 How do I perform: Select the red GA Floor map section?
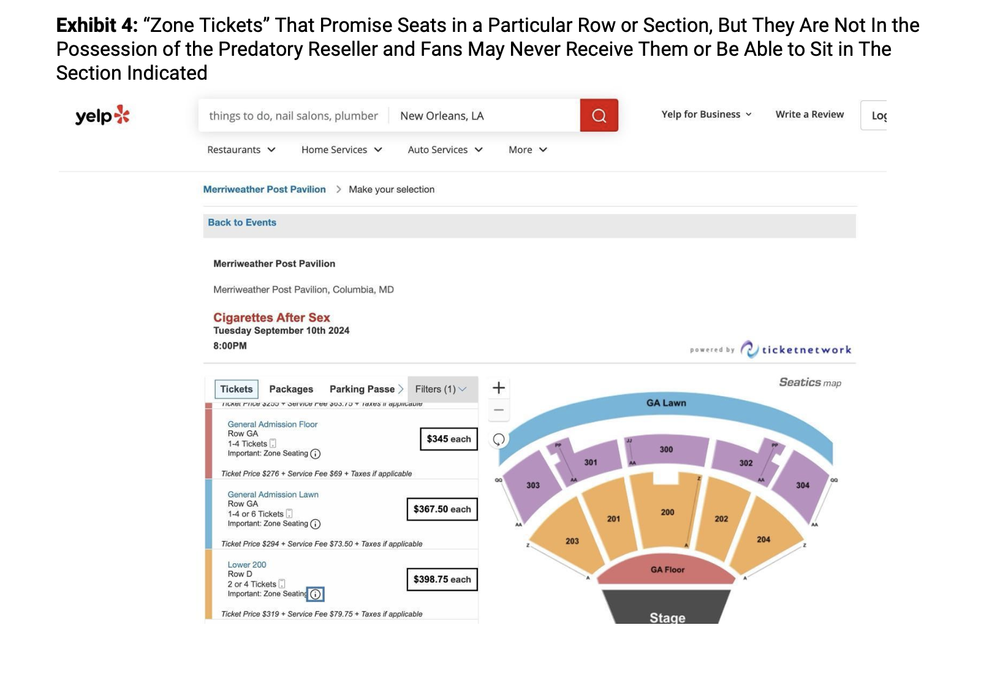pos(667,570)
